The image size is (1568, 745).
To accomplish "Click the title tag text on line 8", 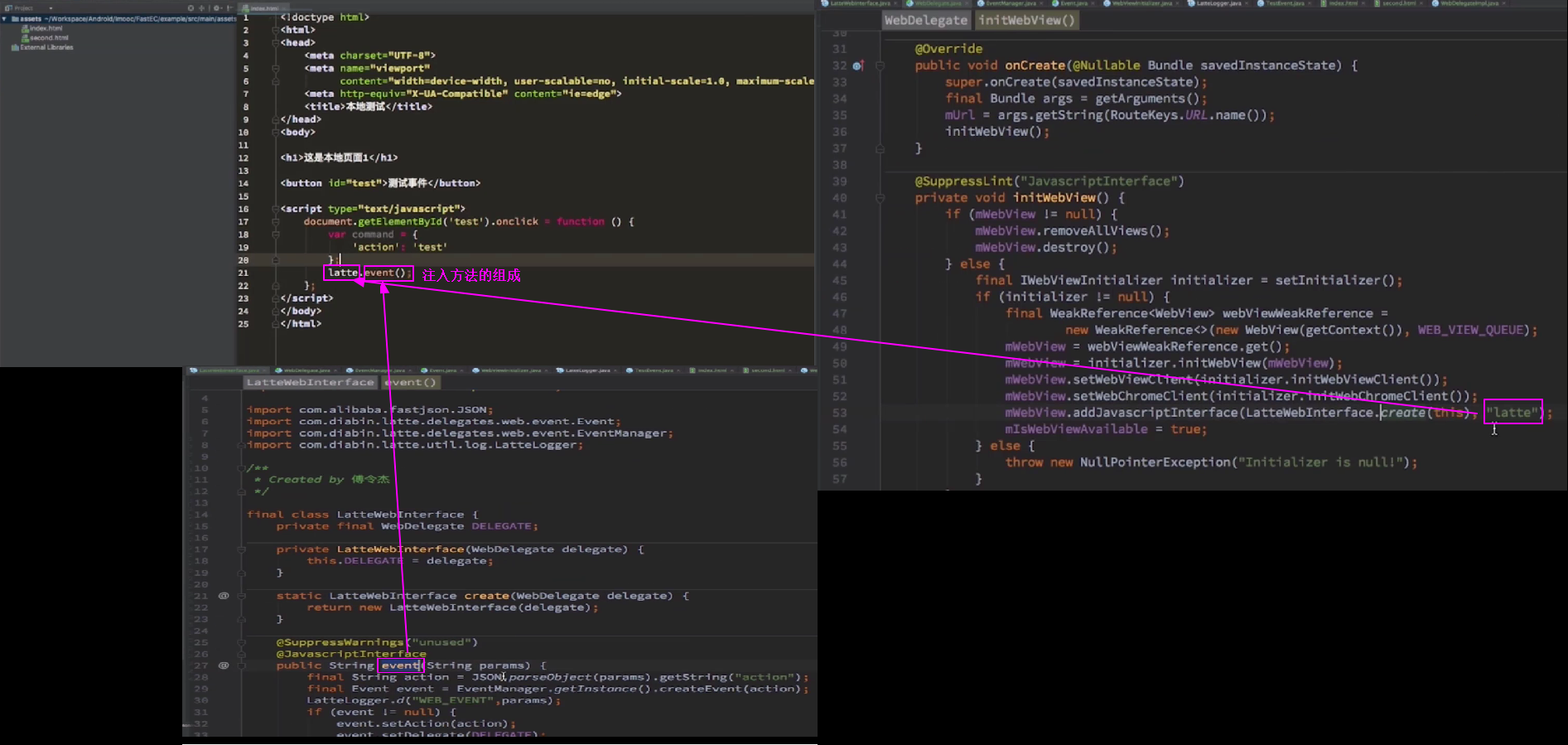I will click(368, 106).
